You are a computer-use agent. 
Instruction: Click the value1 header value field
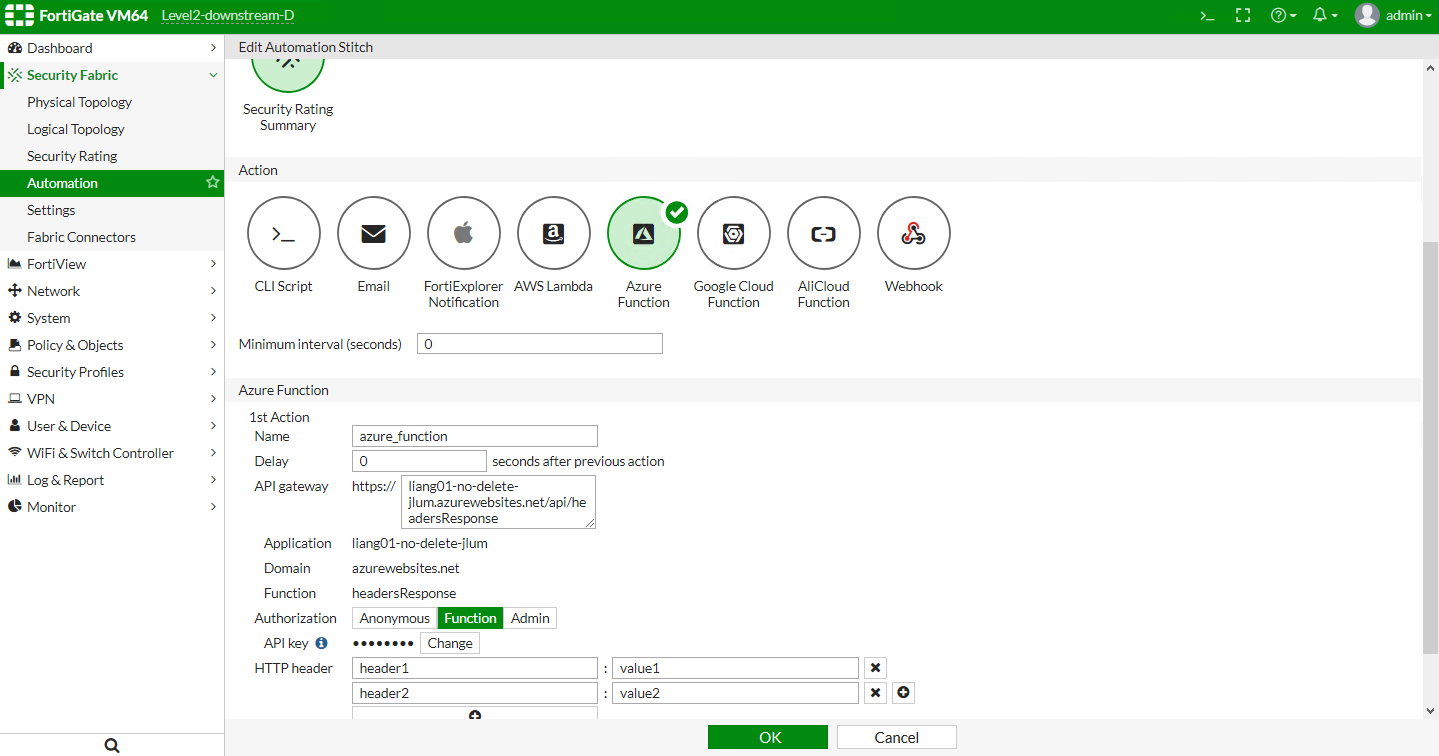tap(736, 668)
